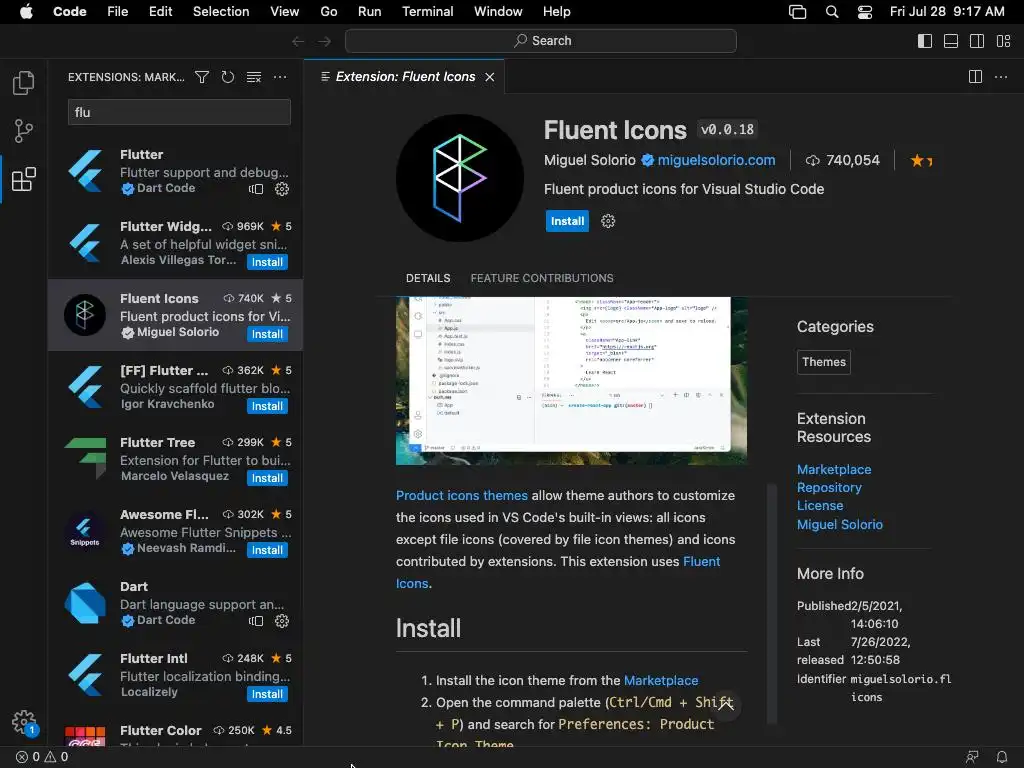Open the Product icons themes link
1024x768 pixels.
coord(462,496)
